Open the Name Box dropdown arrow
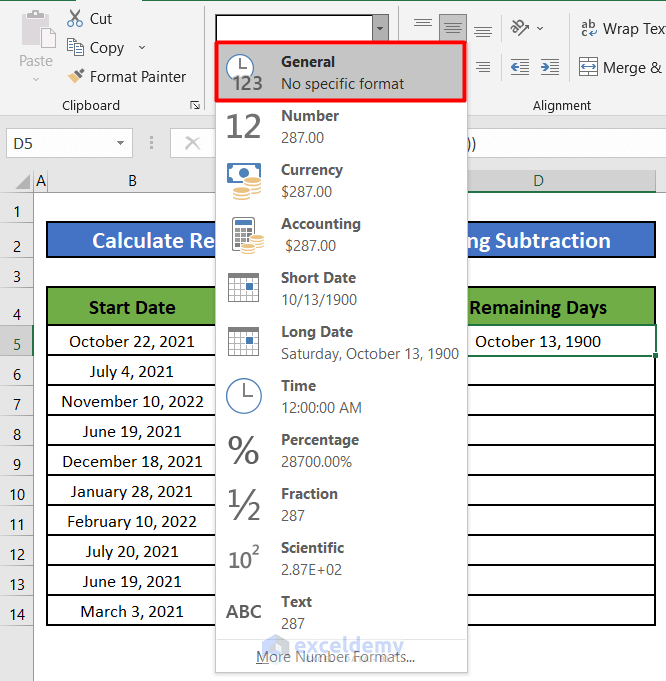The width and height of the screenshot is (666, 681). (120, 143)
